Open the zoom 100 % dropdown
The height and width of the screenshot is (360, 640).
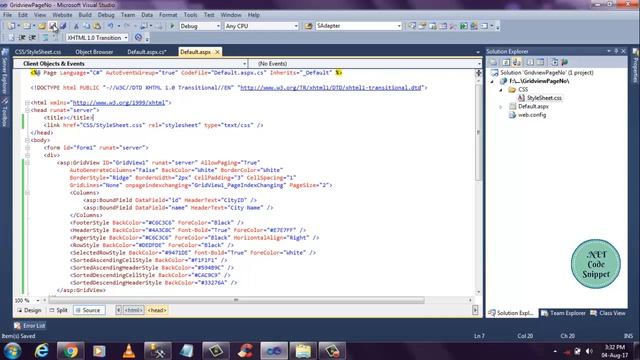tap(38, 300)
